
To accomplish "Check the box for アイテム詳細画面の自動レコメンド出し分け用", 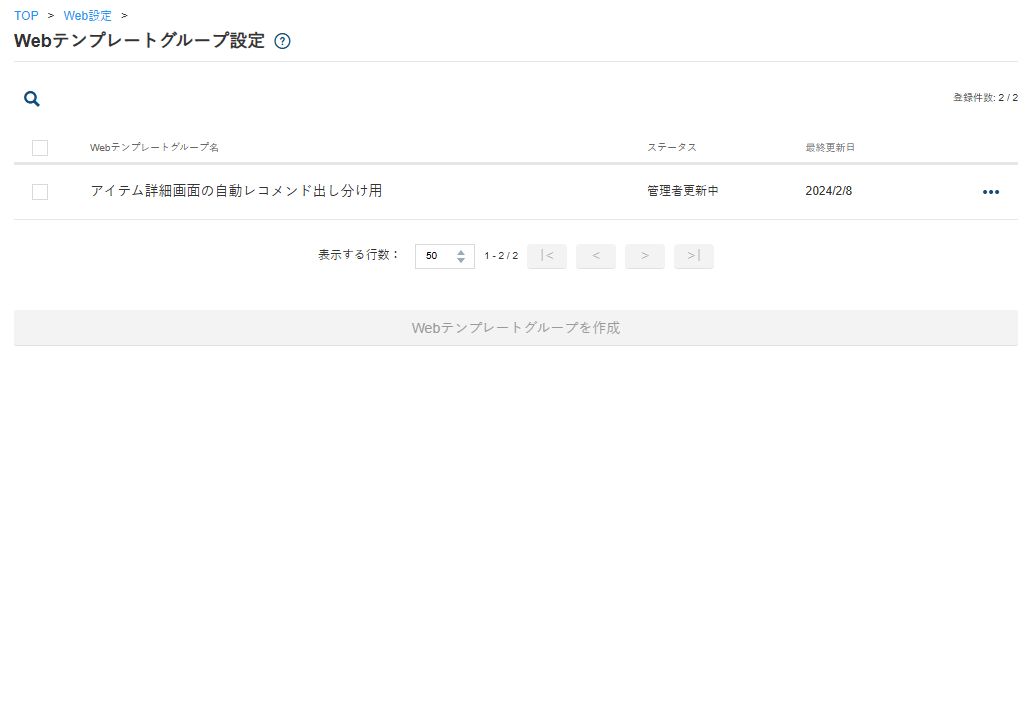I will pos(40,192).
